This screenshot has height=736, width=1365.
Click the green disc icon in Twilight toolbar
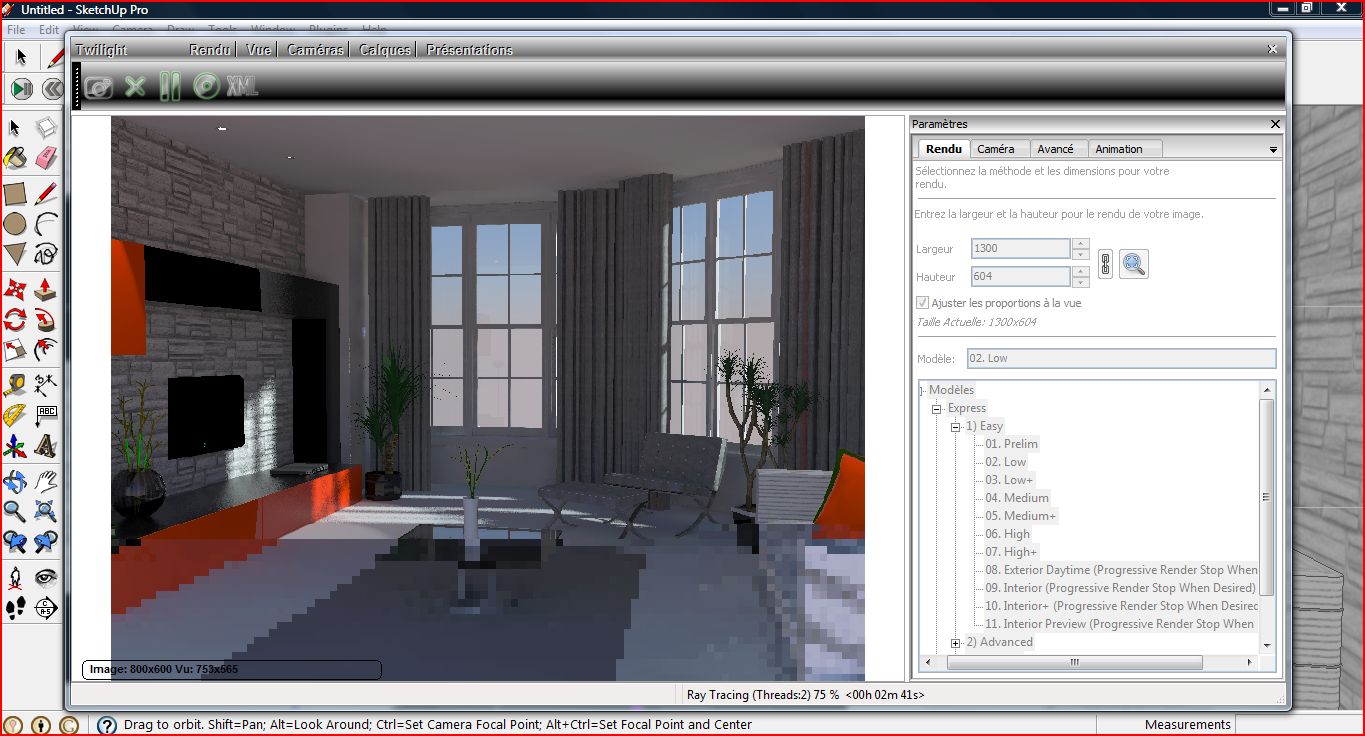click(x=206, y=87)
